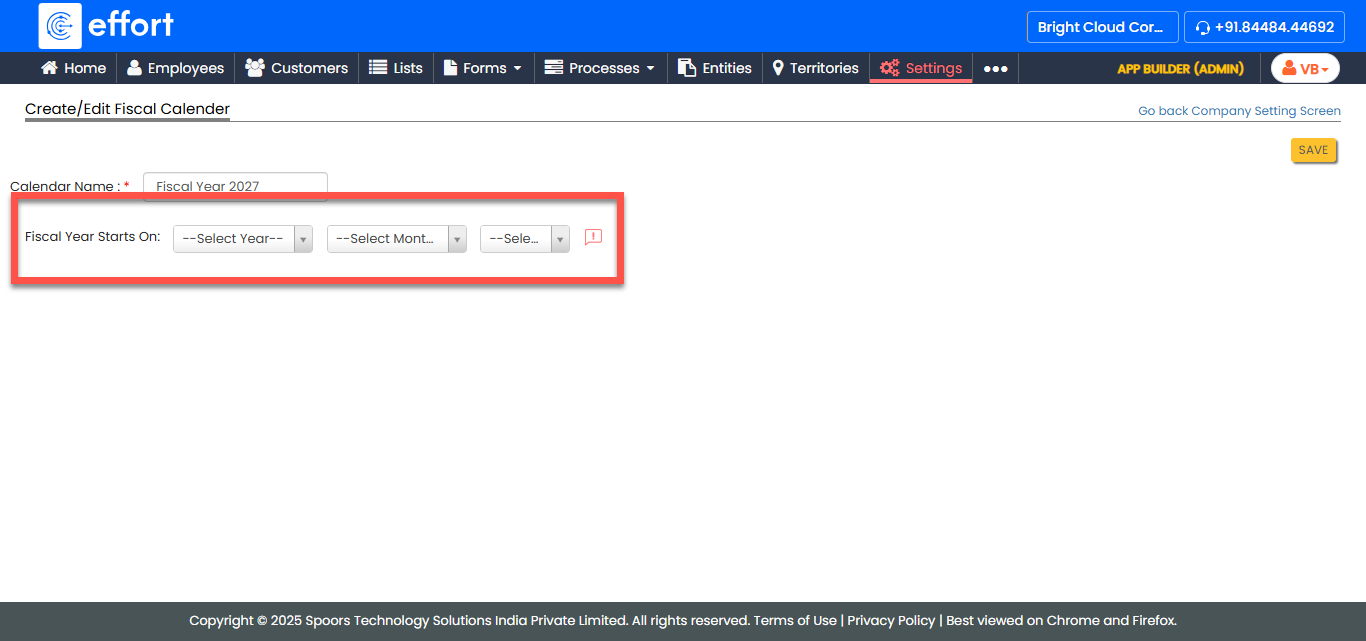The height and width of the screenshot is (641, 1366).
Task: Open the VB user profile dropdown
Action: pyautogui.click(x=1305, y=68)
